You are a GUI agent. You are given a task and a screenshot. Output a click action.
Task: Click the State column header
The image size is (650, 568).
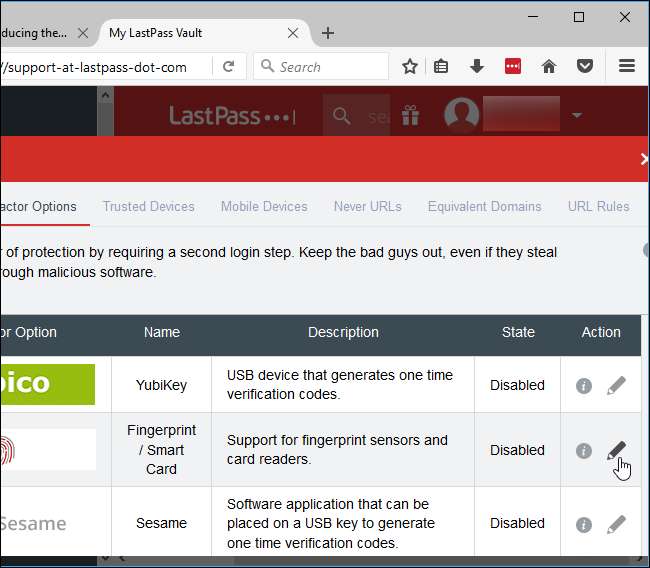[518, 332]
